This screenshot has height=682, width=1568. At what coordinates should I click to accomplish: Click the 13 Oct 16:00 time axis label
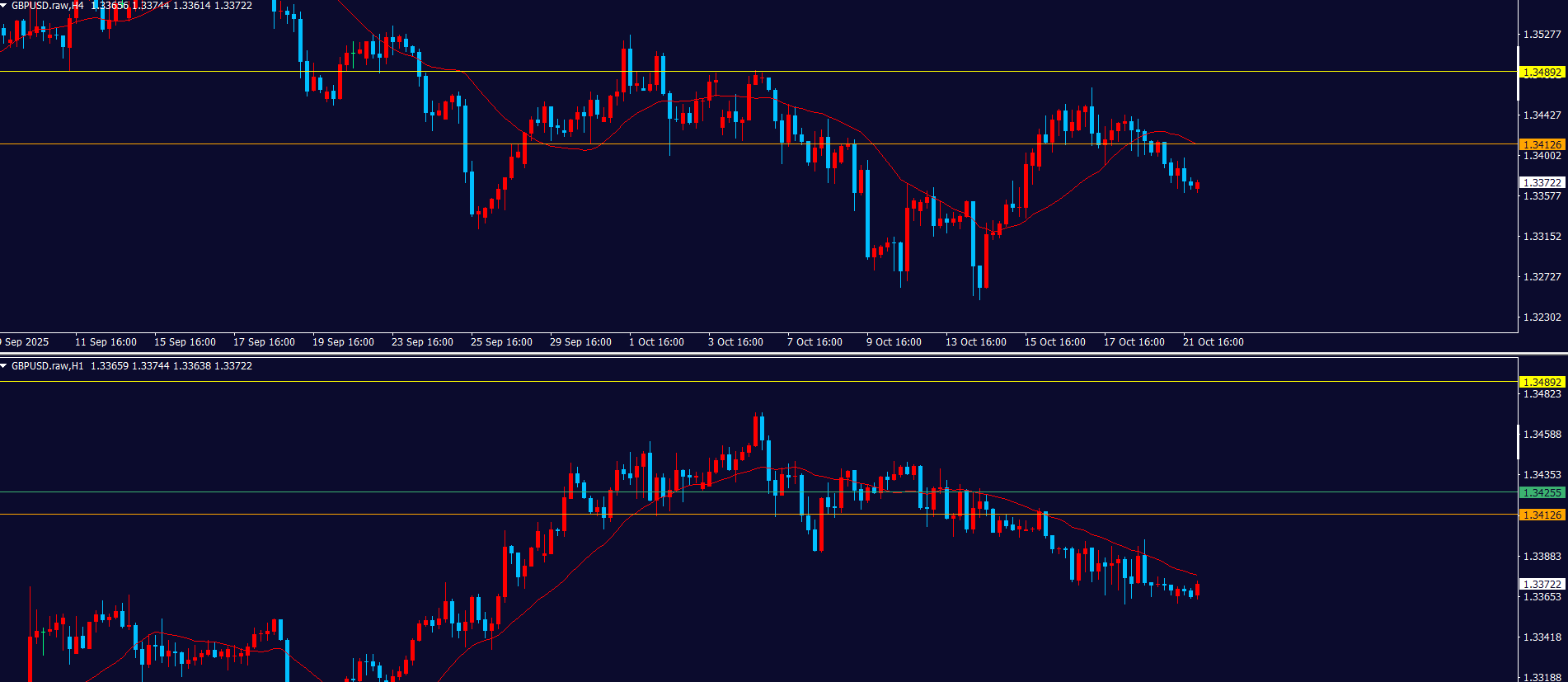(x=975, y=342)
